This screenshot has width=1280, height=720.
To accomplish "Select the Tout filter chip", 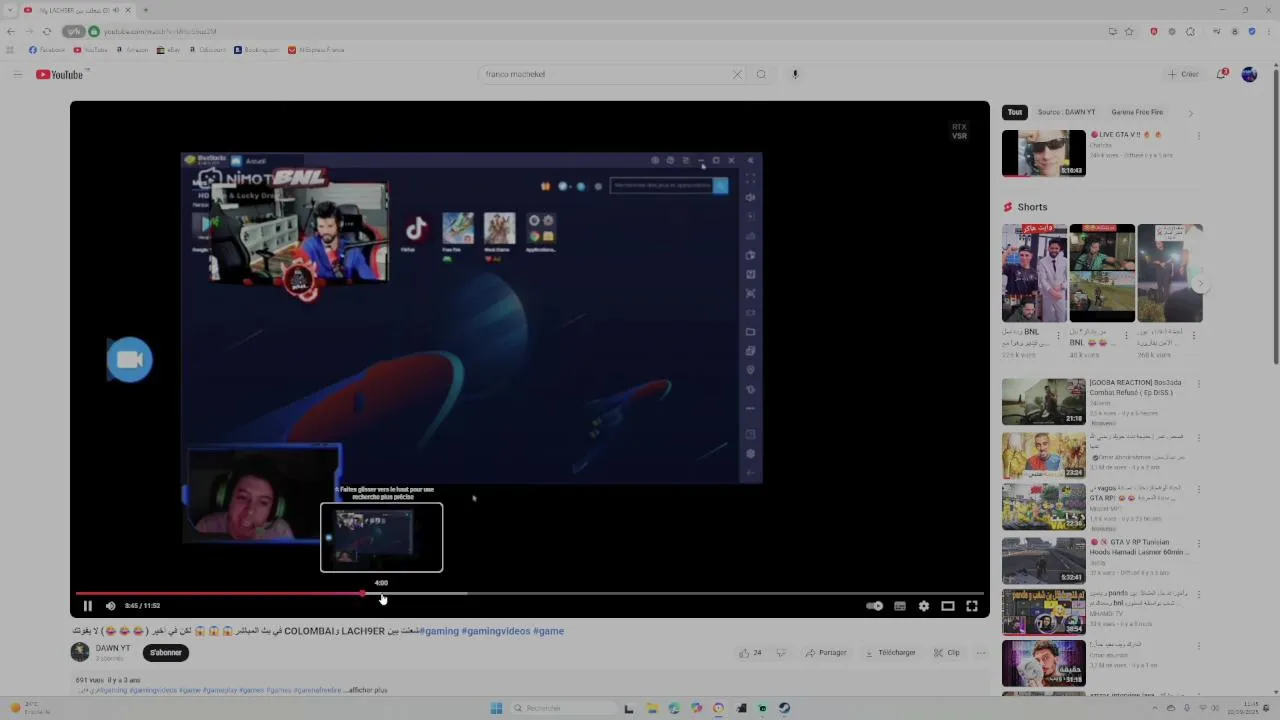I will pyautogui.click(x=1015, y=112).
